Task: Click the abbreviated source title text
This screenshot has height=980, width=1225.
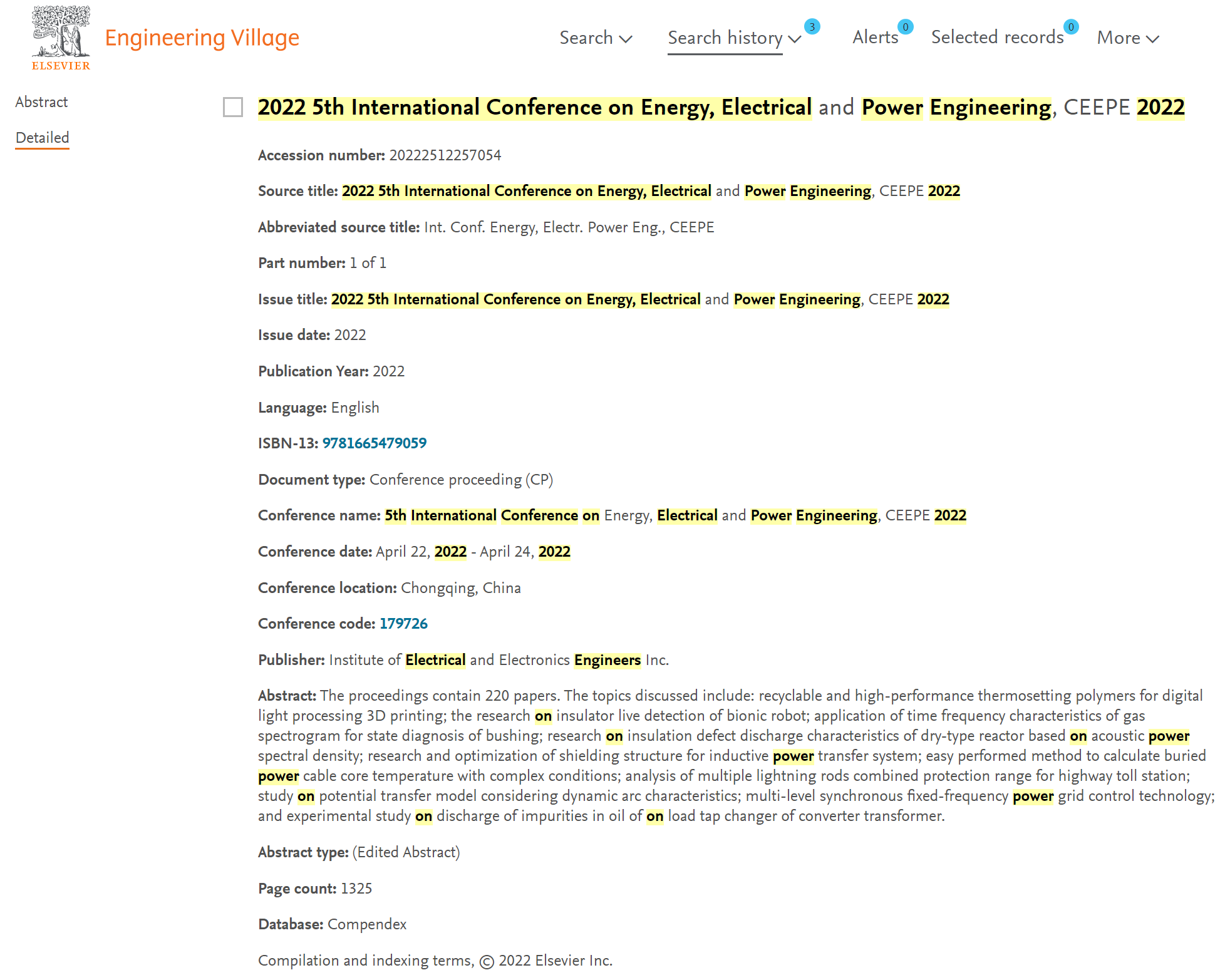Action: pyautogui.click(x=569, y=227)
